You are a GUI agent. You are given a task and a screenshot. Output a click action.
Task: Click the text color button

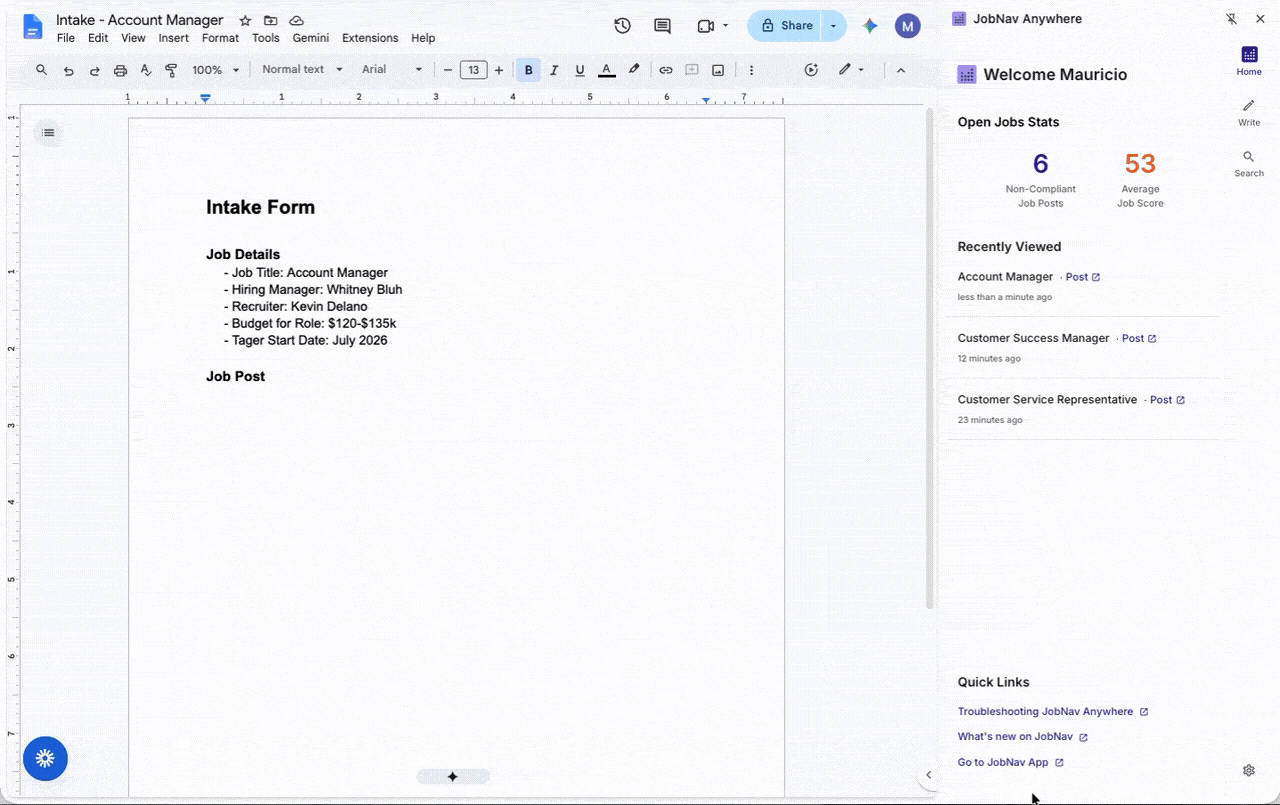[606, 70]
